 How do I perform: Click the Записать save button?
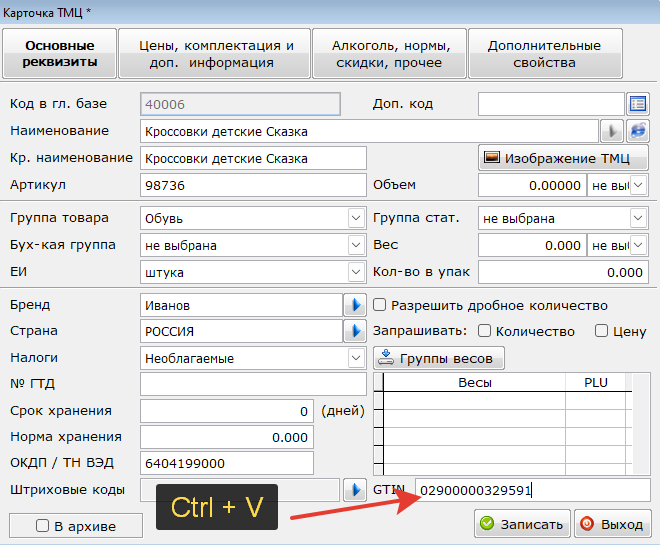tap(522, 524)
